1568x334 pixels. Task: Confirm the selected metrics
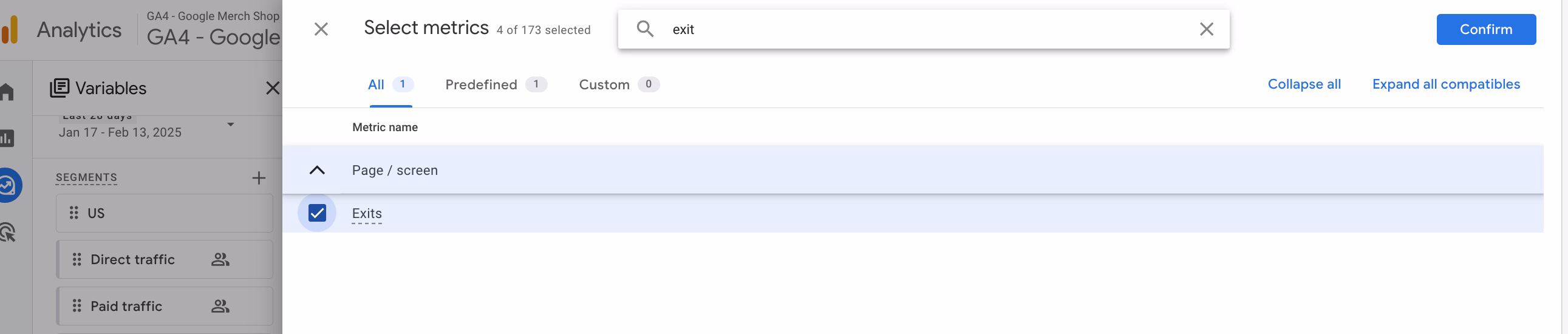click(1485, 29)
